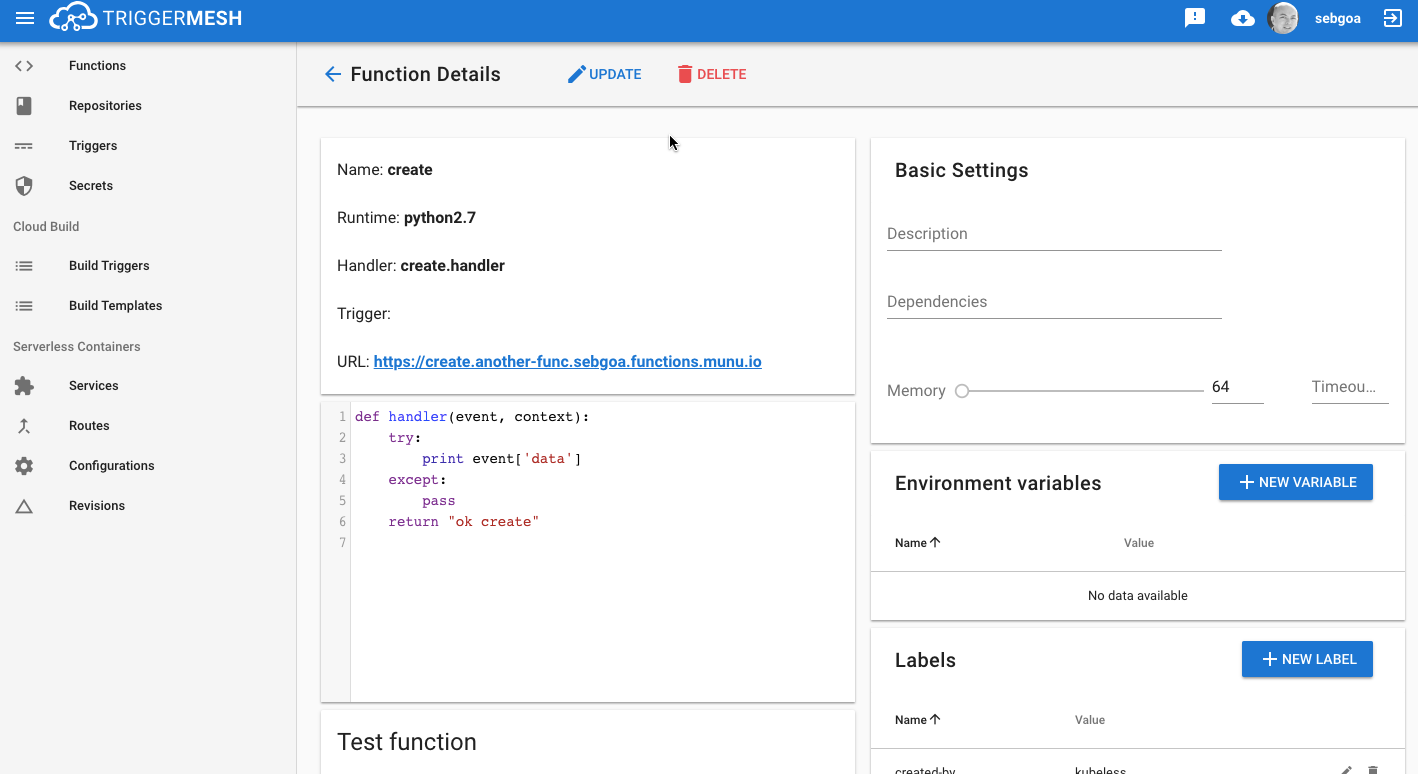The width and height of the screenshot is (1418, 774).
Task: Click the Functions code brackets icon
Action: pyautogui.click(x=24, y=66)
